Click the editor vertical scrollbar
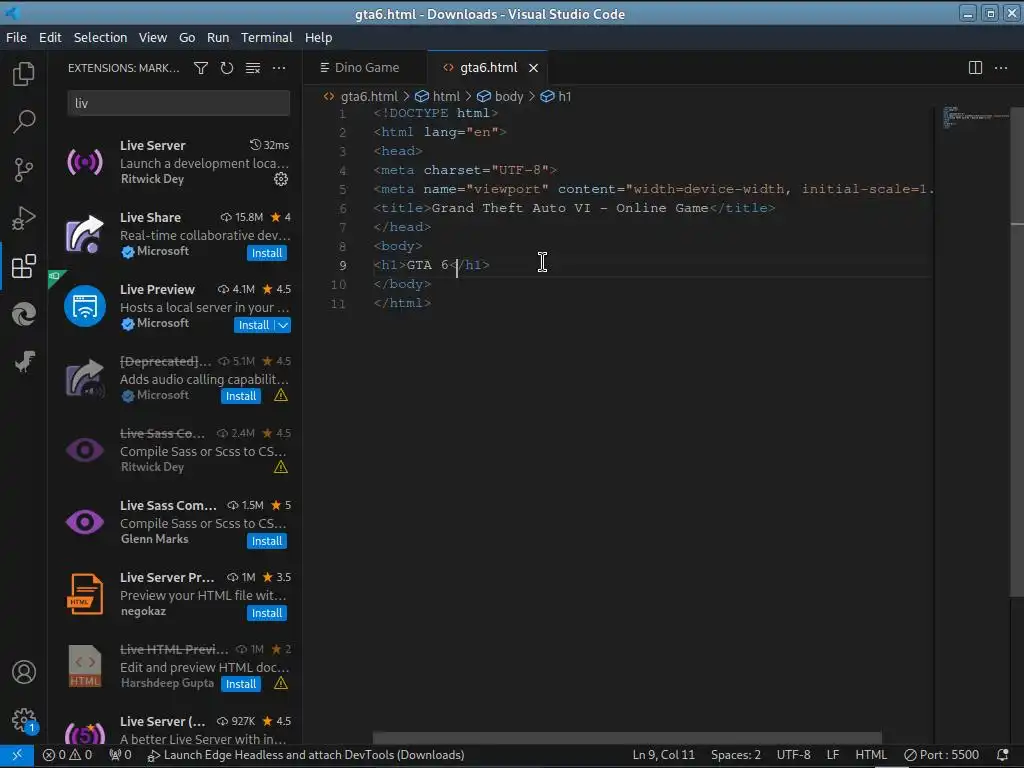 pyautogui.click(x=1017, y=352)
